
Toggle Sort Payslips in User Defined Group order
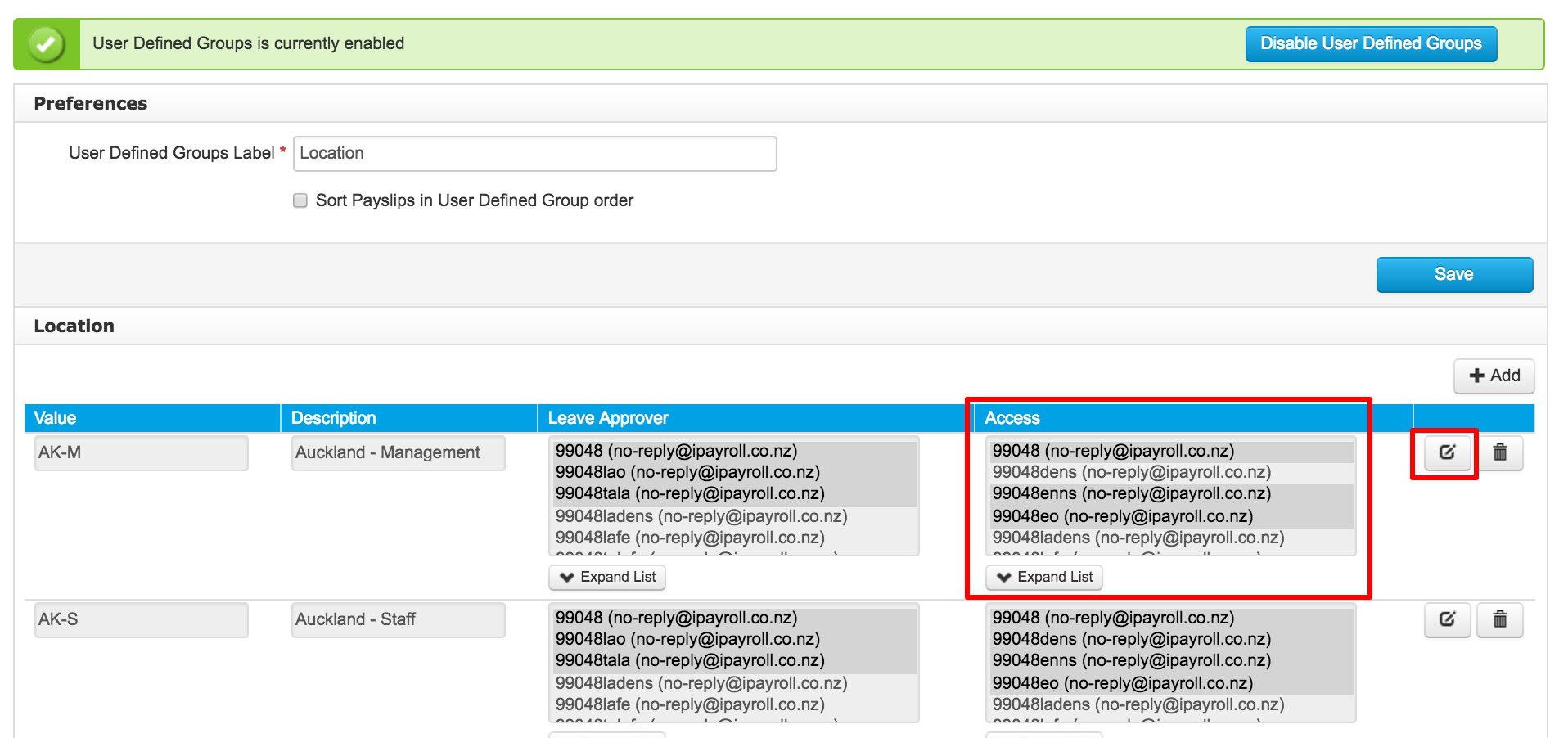300,200
